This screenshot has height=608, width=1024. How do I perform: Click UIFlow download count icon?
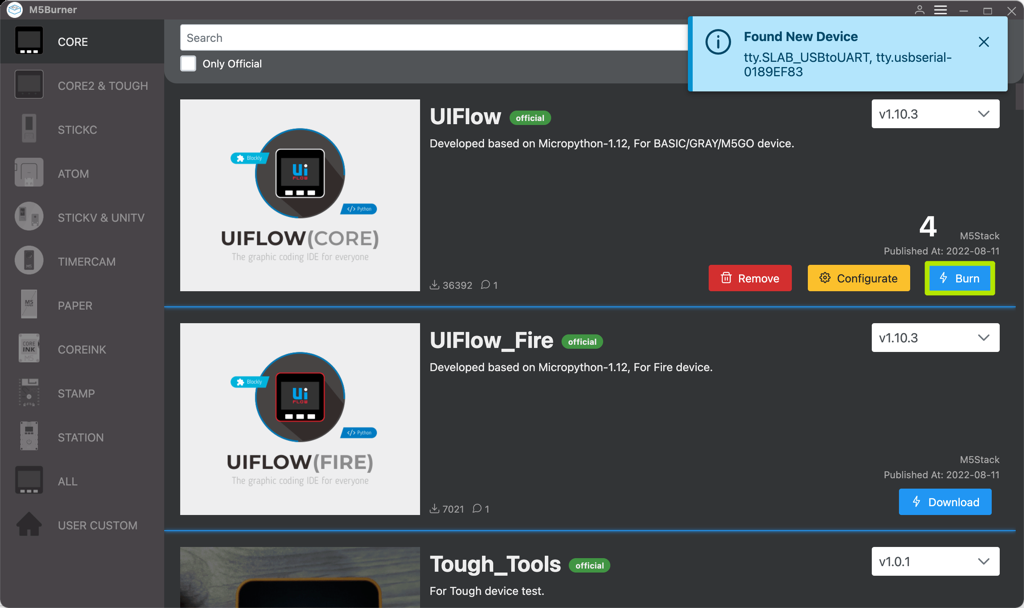(x=434, y=285)
